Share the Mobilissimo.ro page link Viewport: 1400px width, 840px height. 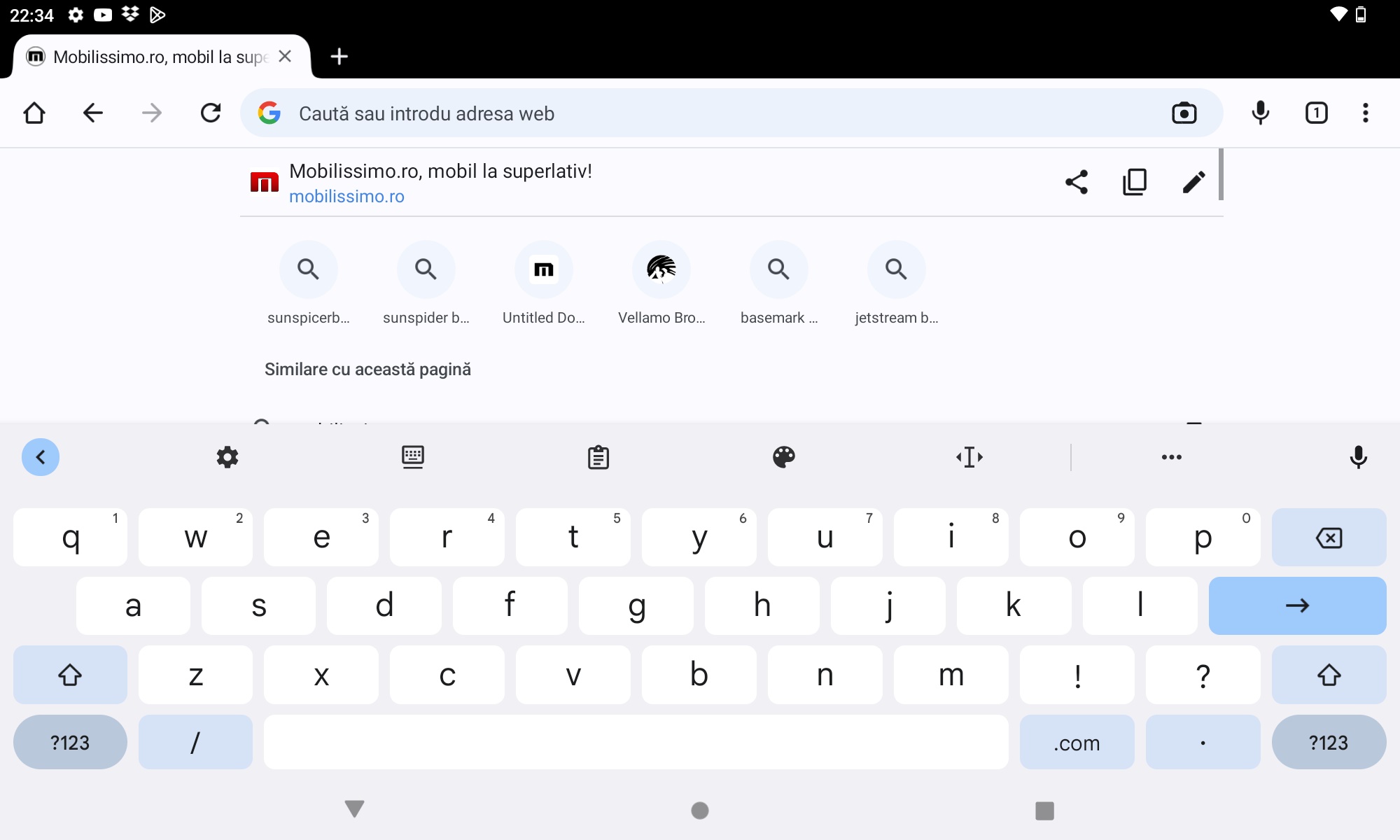(x=1077, y=182)
